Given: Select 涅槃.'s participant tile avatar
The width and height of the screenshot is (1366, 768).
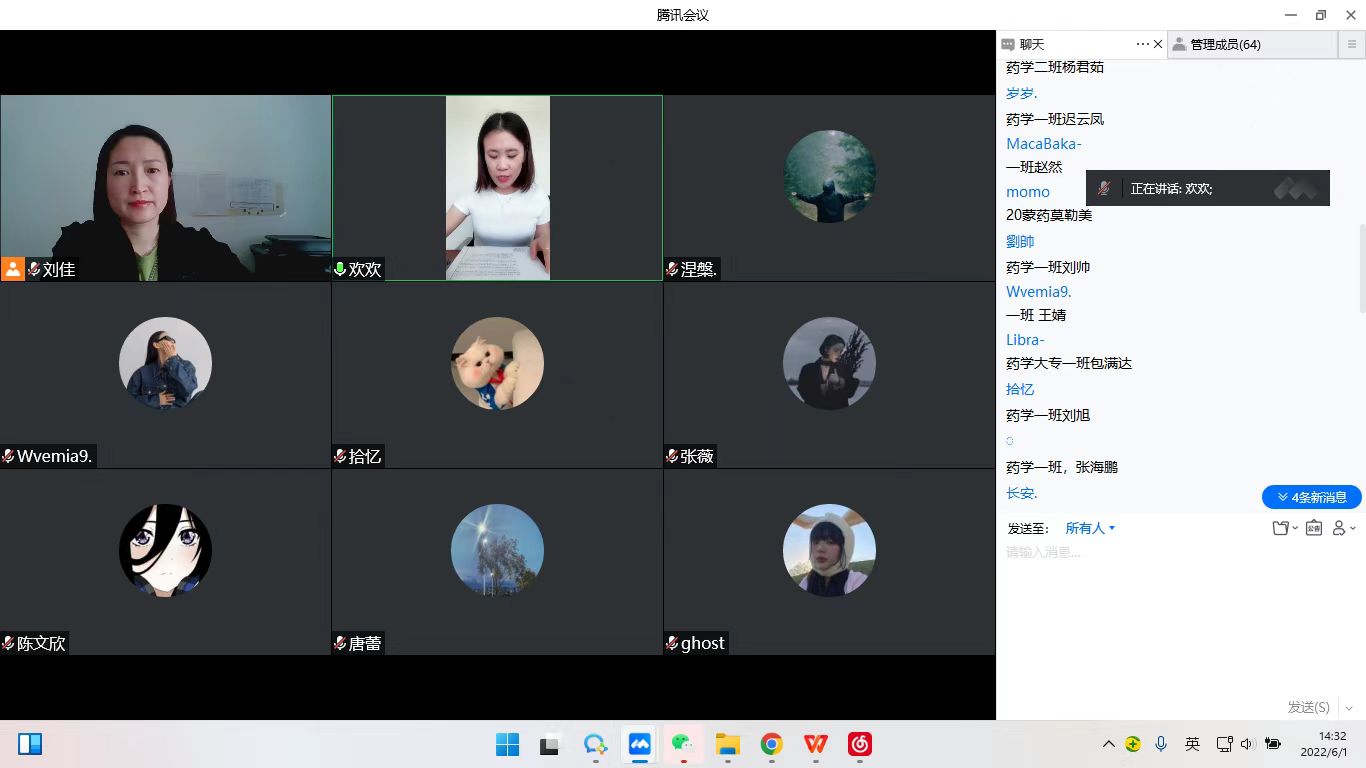Looking at the screenshot, I should point(829,176).
